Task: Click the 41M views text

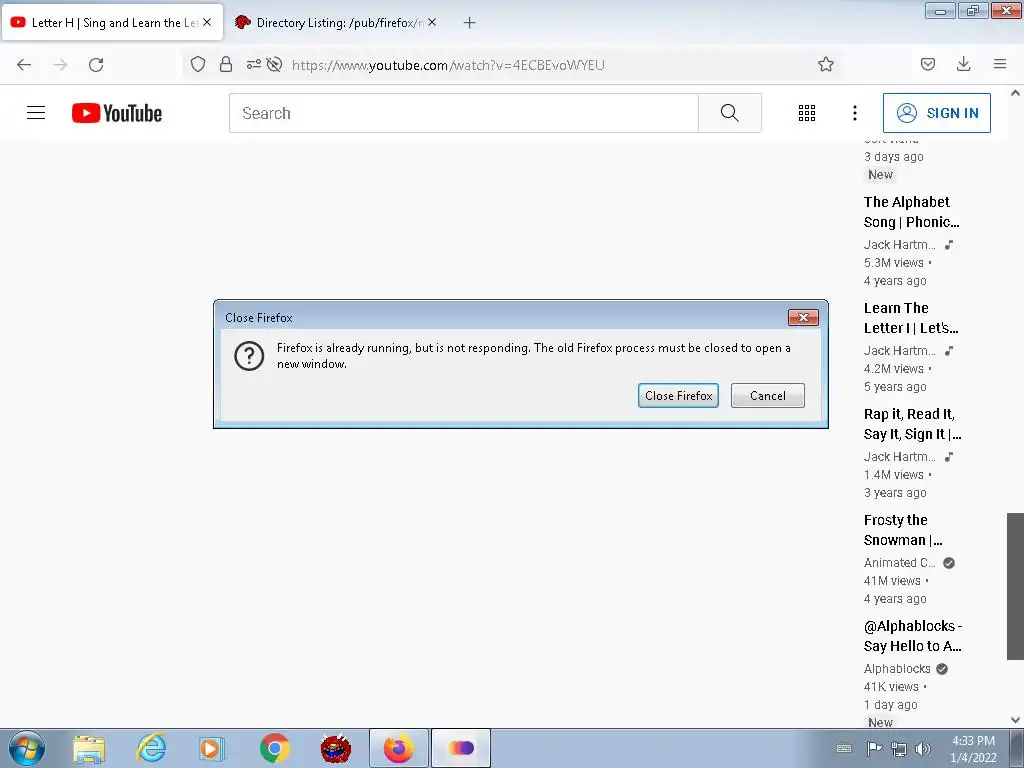Action: 891,581
